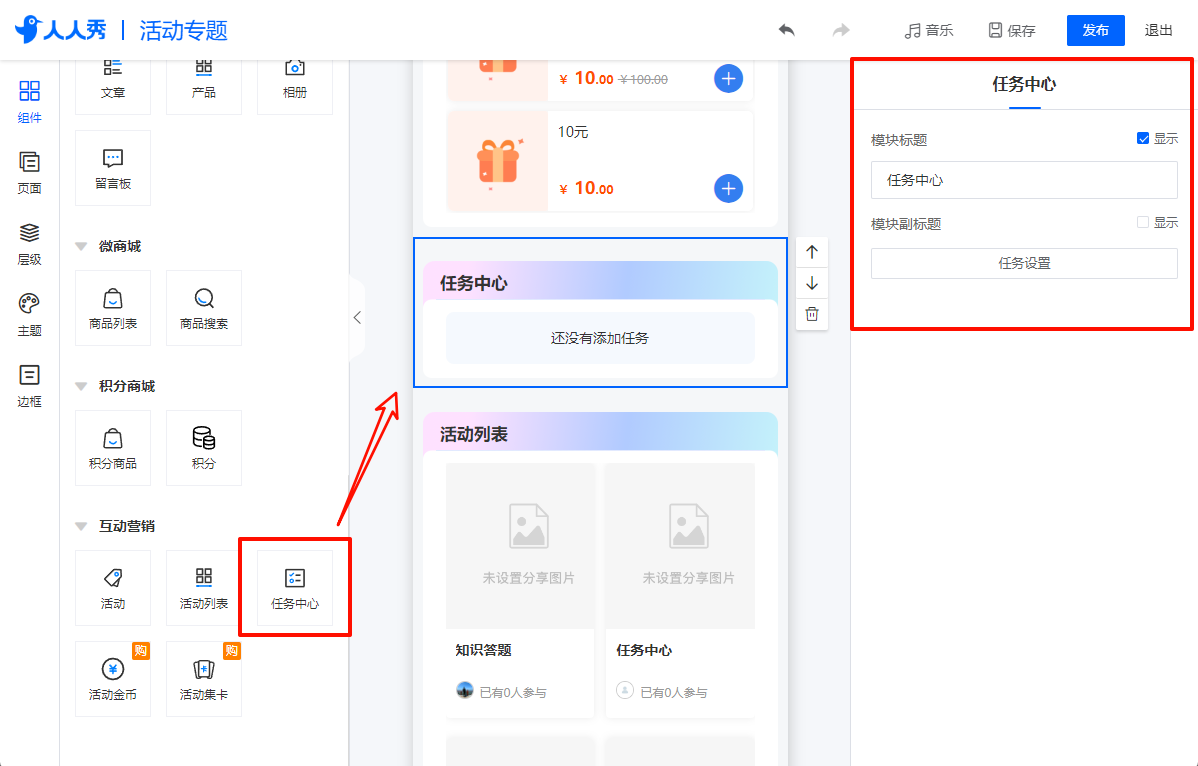1198x766 pixels.
Task: Add the 商品列表 component
Action: pos(113,308)
